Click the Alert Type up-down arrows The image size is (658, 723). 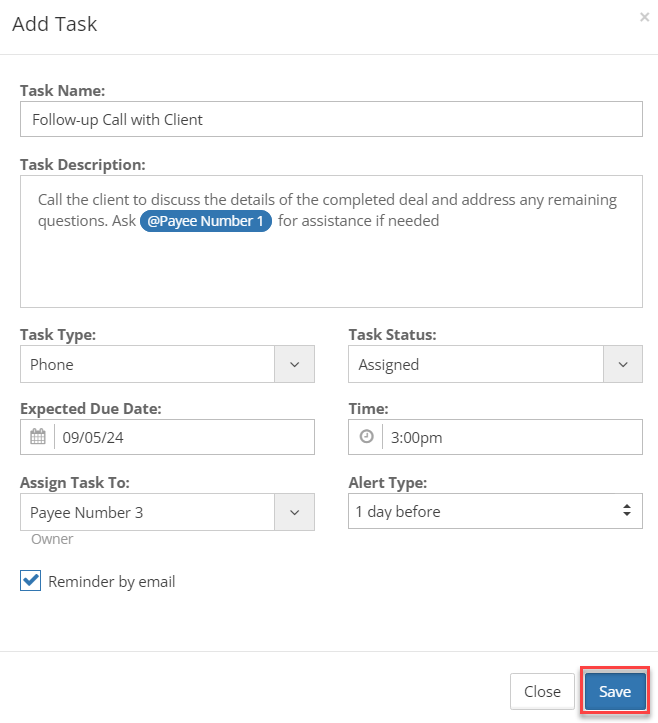tap(627, 510)
